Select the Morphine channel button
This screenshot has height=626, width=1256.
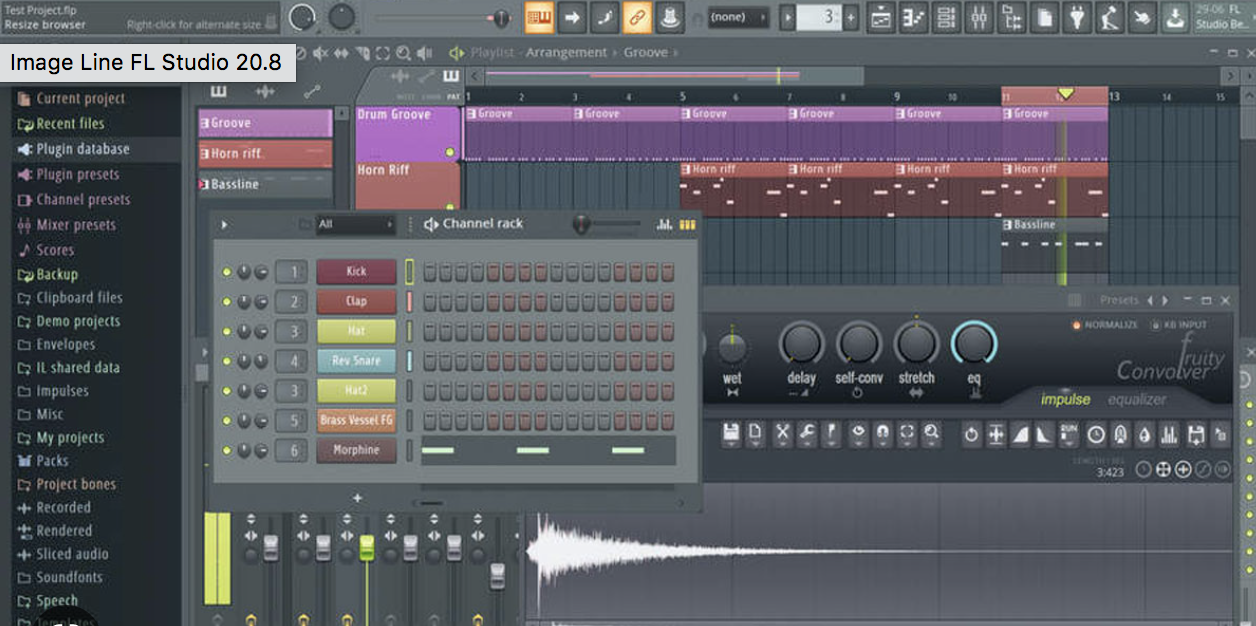356,450
